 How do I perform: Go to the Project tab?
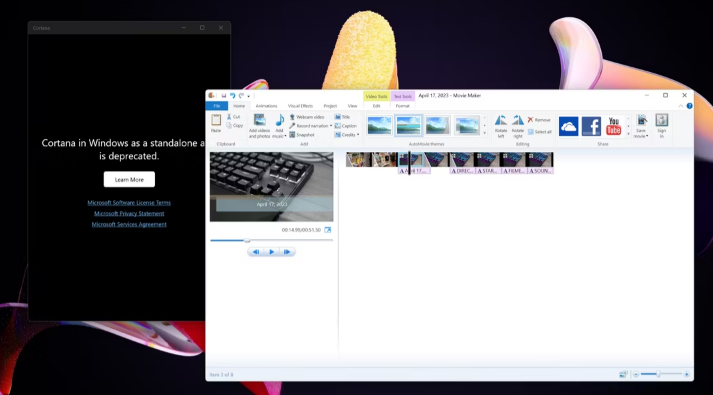tap(330, 106)
